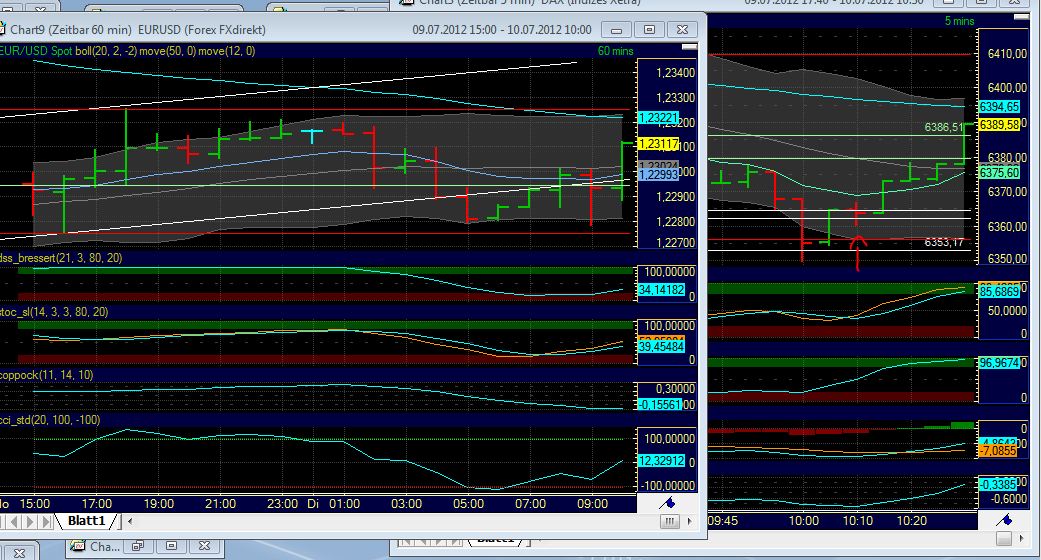Select the coppock(11, 14, 10) label

(46, 375)
